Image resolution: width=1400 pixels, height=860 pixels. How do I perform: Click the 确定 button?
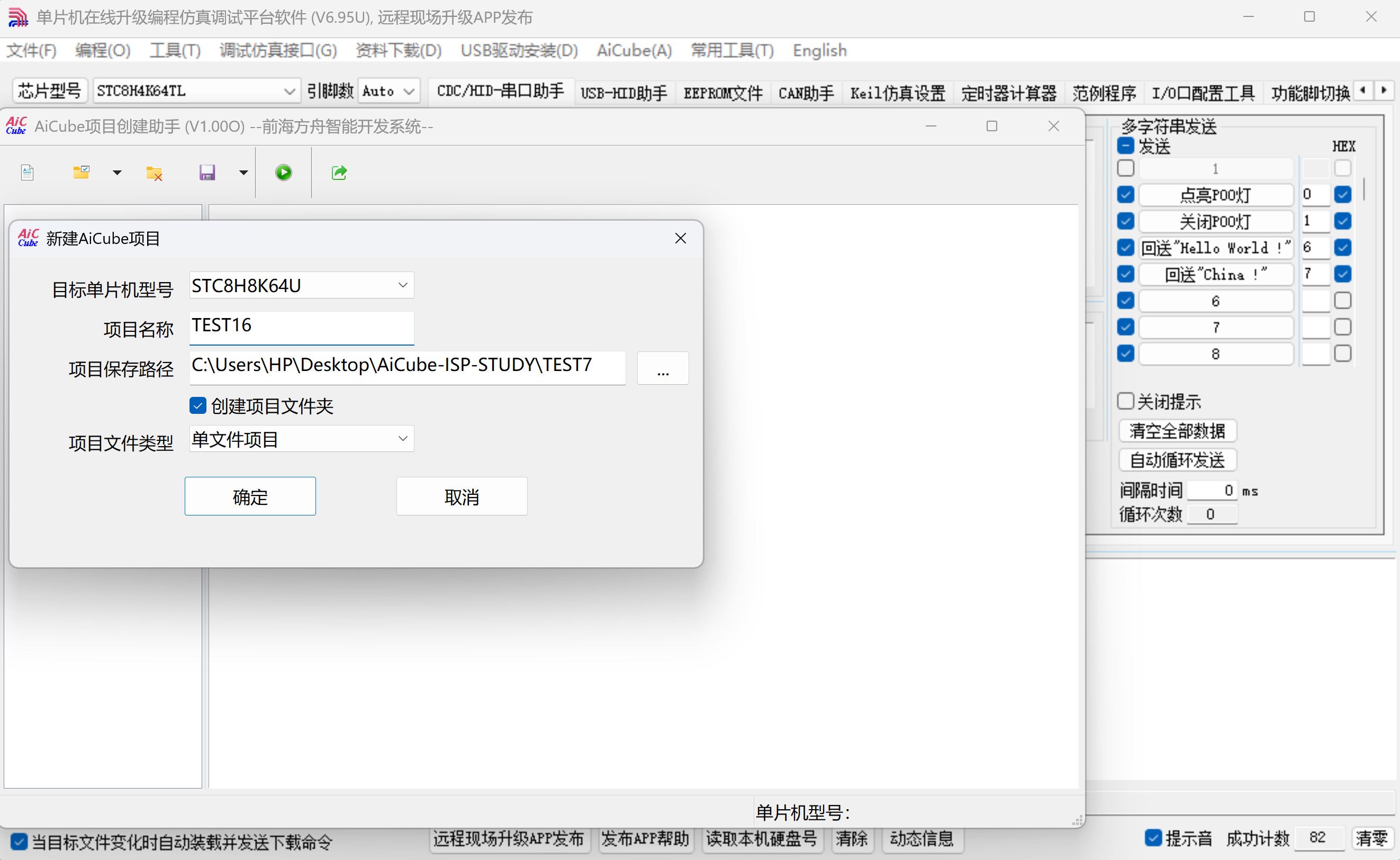[250, 496]
